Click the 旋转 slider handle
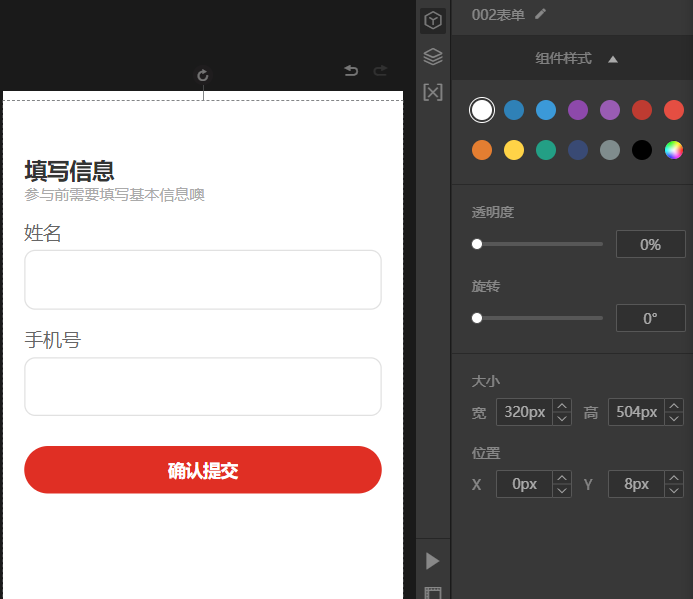Image resolution: width=693 pixels, height=599 pixels. [x=476, y=318]
